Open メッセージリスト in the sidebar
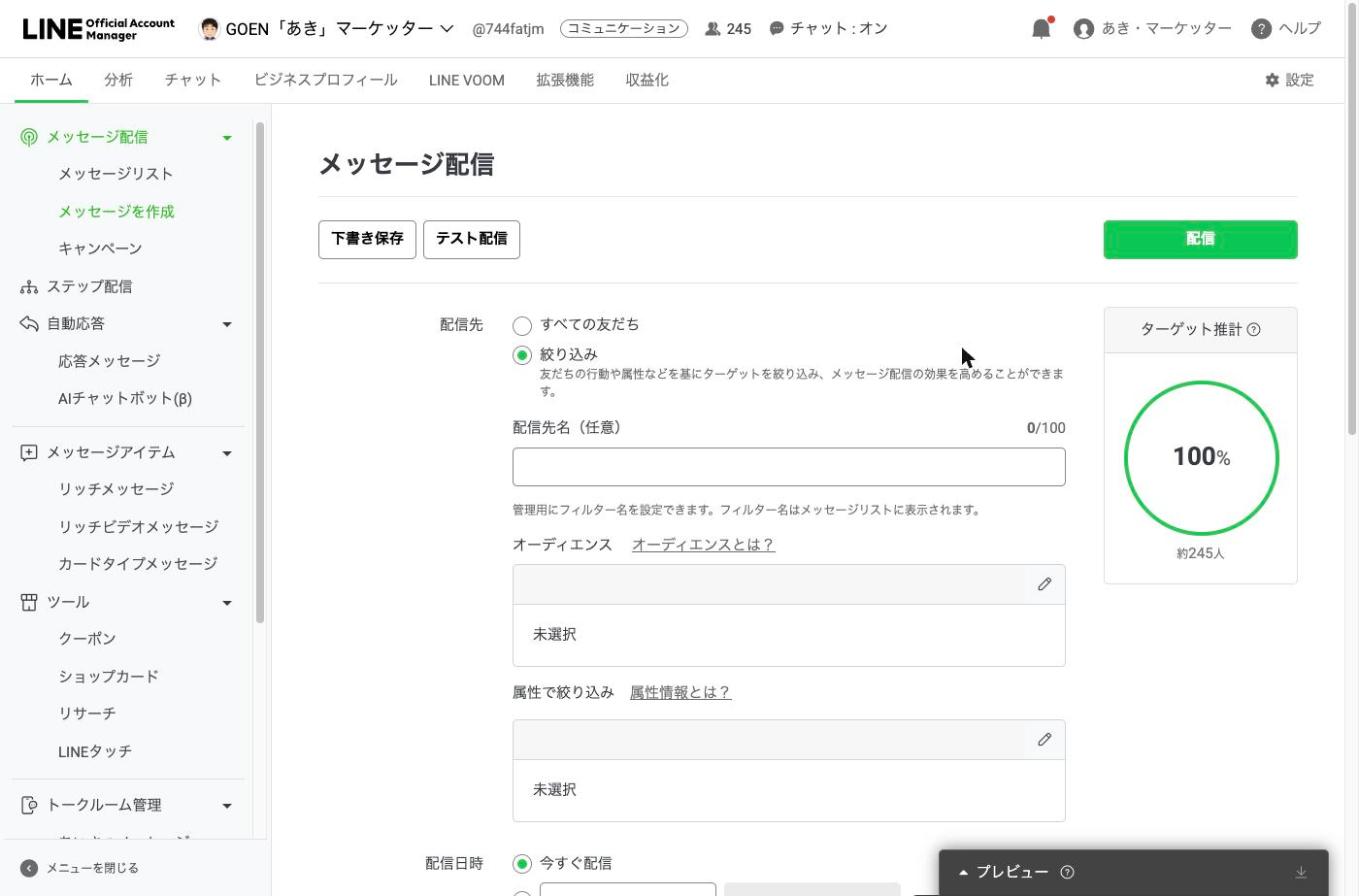This screenshot has width=1359, height=896. [x=115, y=174]
